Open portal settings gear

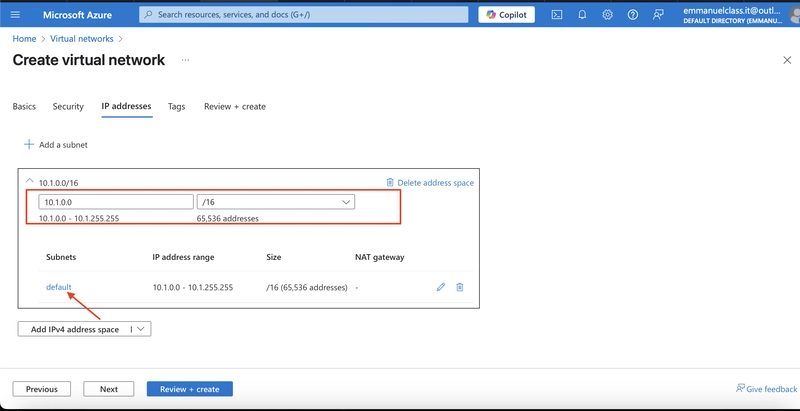pyautogui.click(x=607, y=15)
